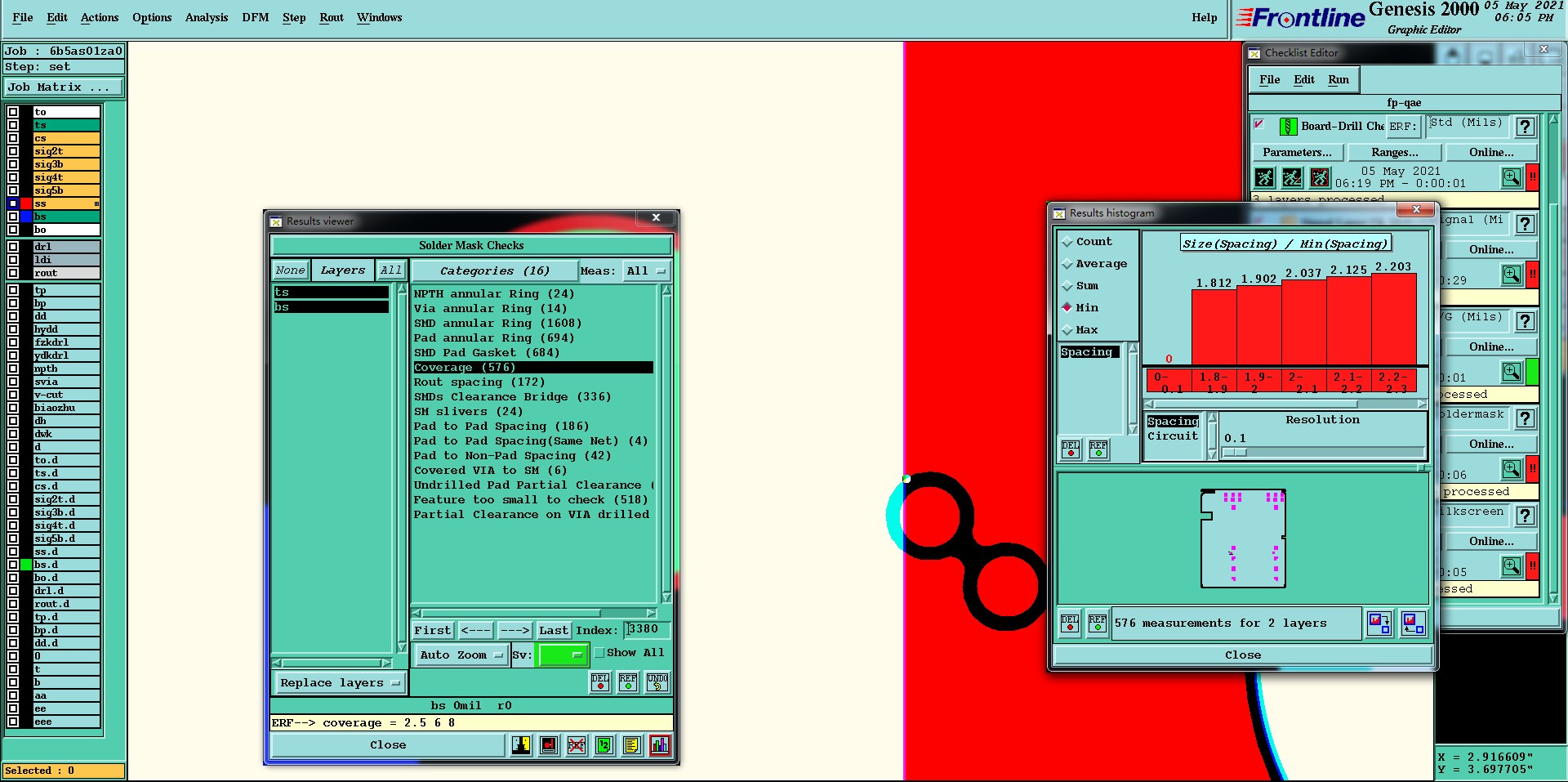Open the Replace layers dropdown
1568x782 pixels.
tap(339, 683)
